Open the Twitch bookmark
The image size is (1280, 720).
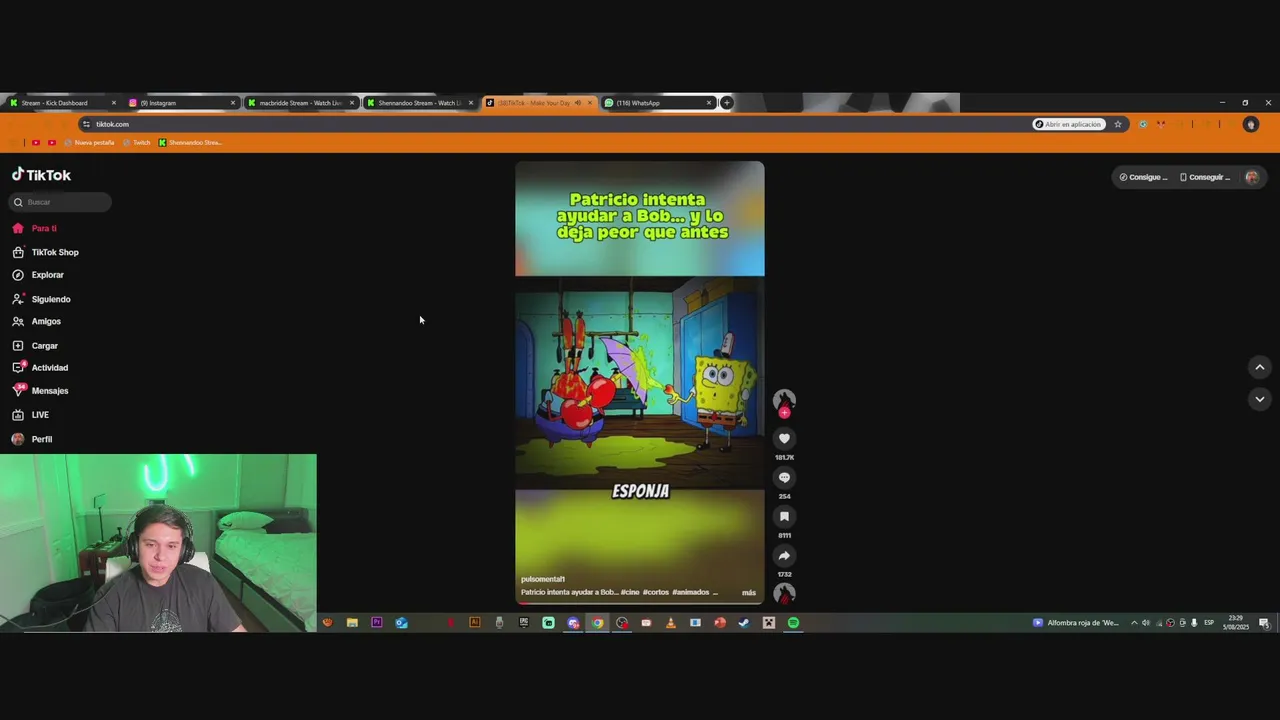(x=136, y=142)
